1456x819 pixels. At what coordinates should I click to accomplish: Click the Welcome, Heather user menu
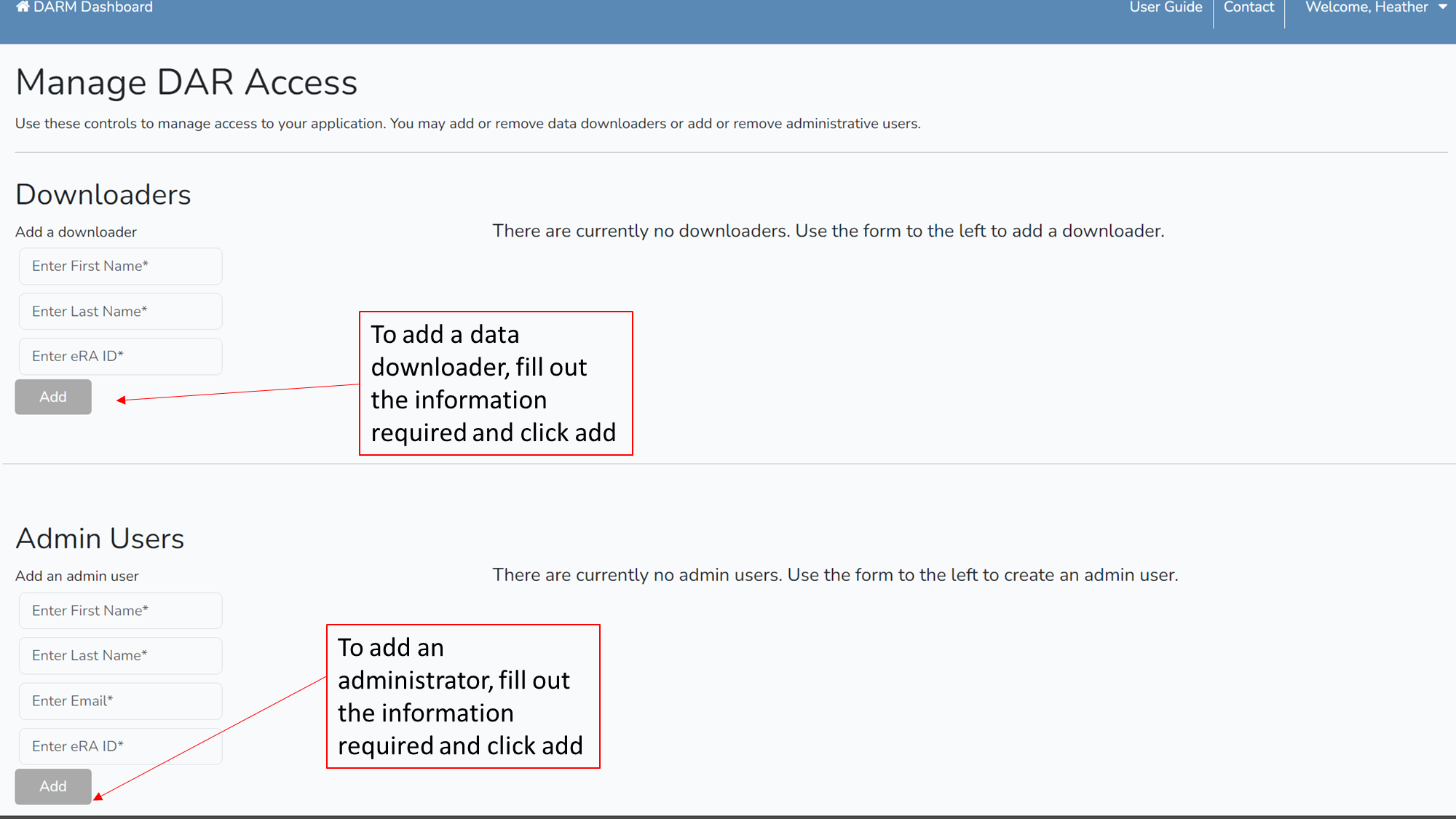tap(1366, 7)
